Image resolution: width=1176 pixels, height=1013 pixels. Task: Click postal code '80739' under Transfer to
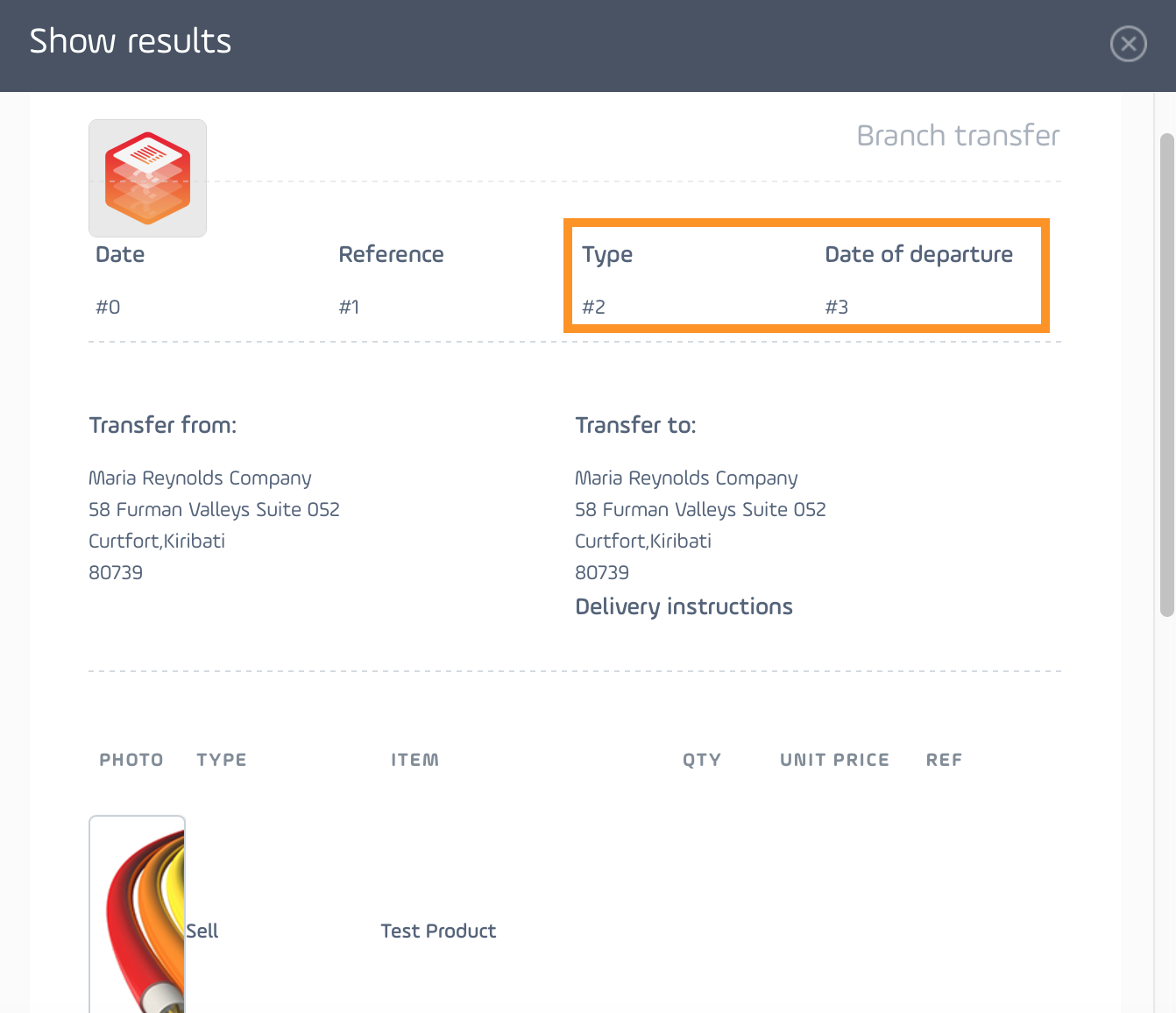[x=602, y=573]
